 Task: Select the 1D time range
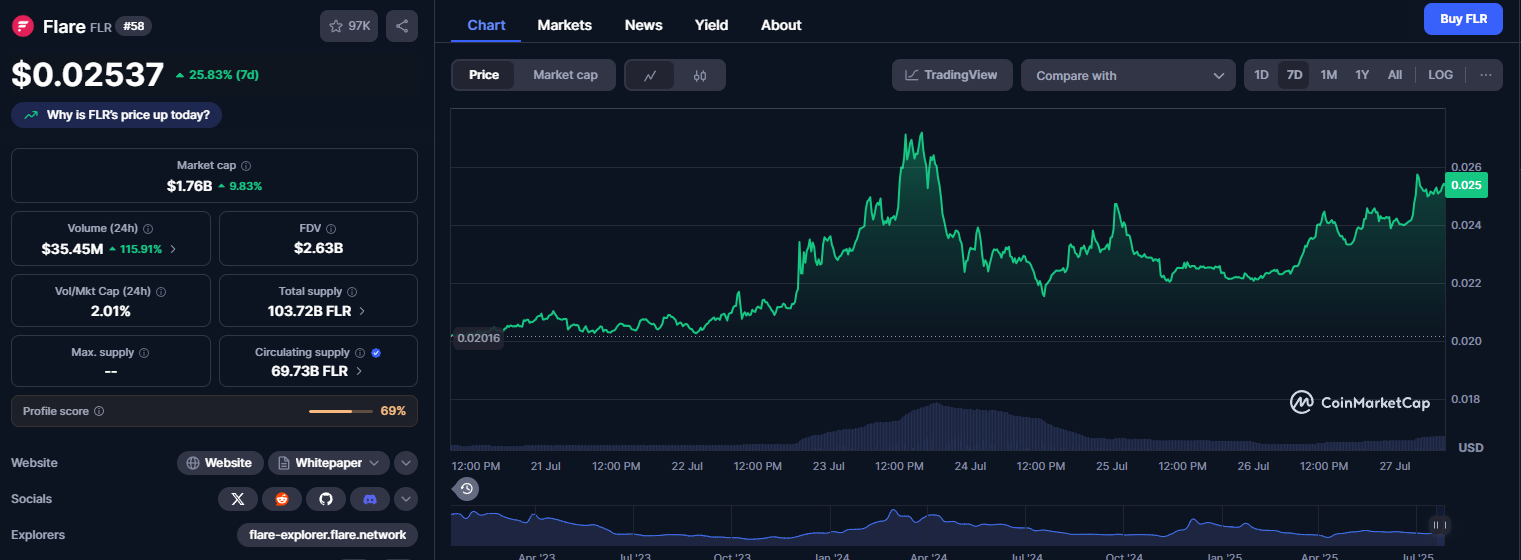coord(1261,75)
